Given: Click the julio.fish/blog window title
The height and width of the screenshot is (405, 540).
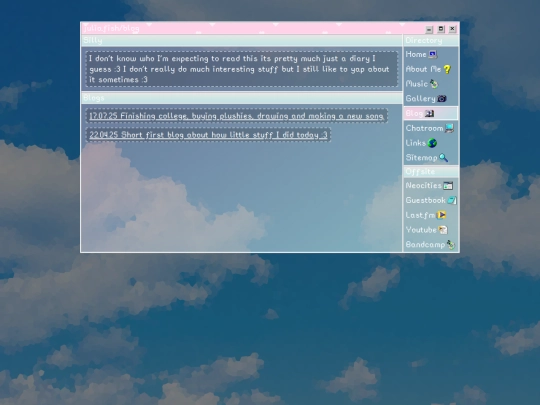Looking at the screenshot, I should (111, 28).
